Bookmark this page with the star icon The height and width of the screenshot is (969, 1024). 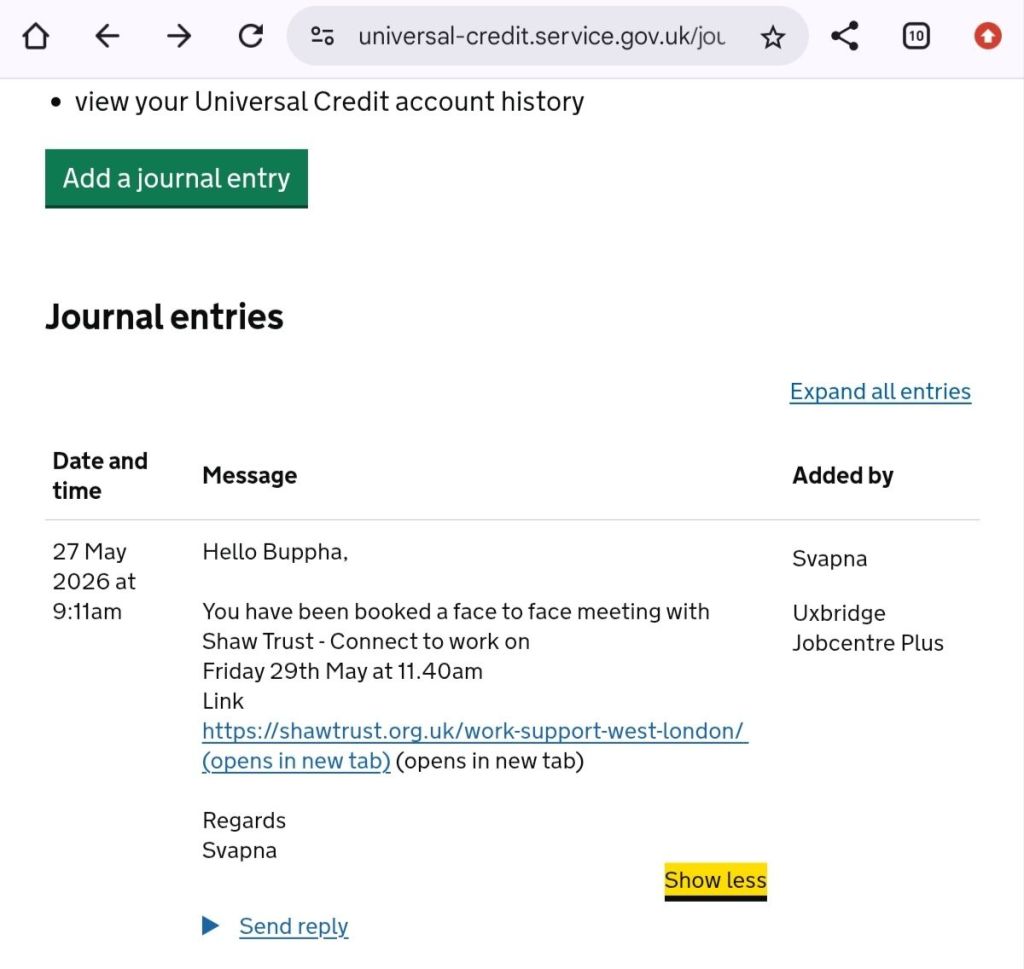773,37
